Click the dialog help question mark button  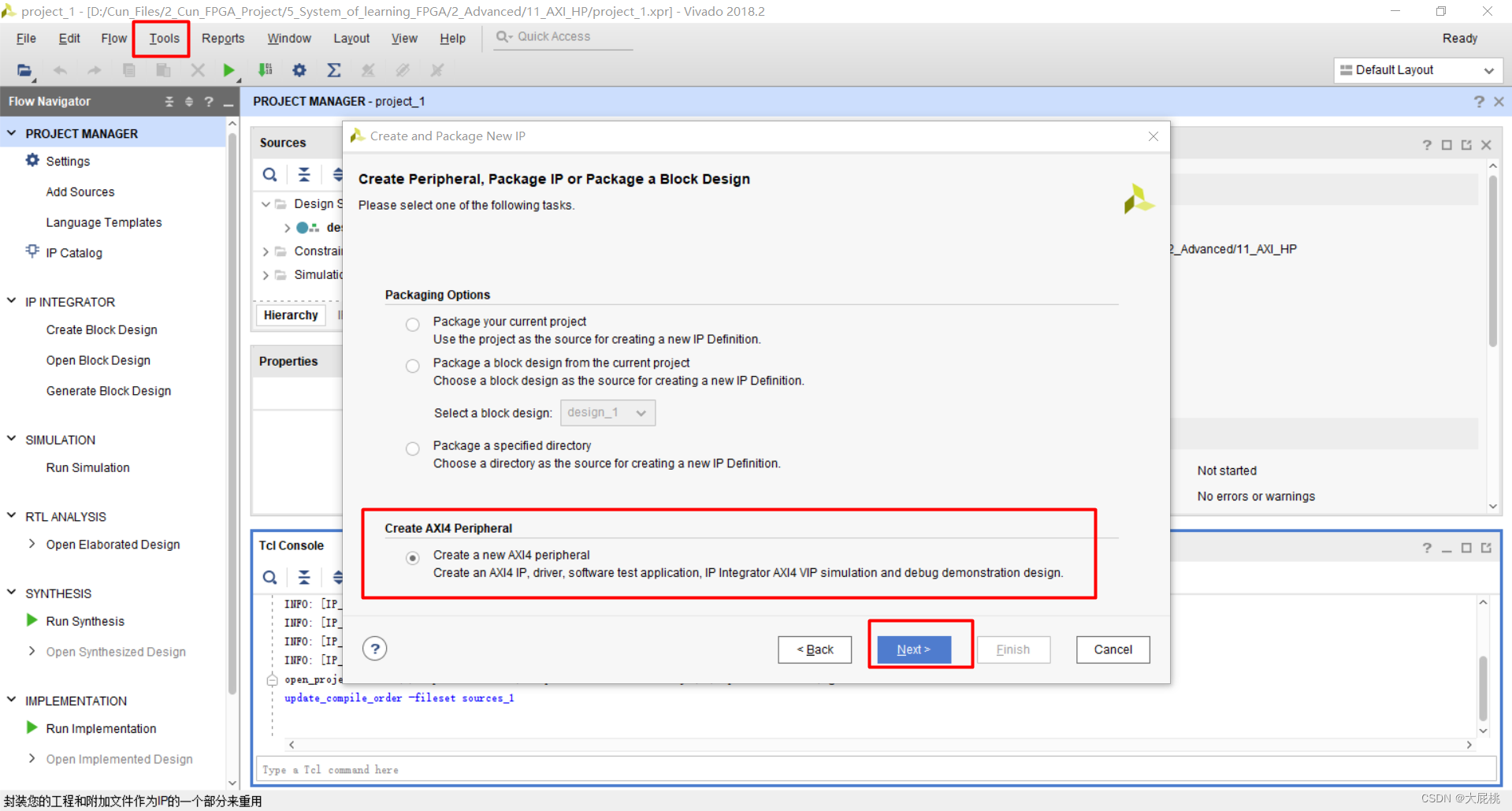(x=375, y=649)
